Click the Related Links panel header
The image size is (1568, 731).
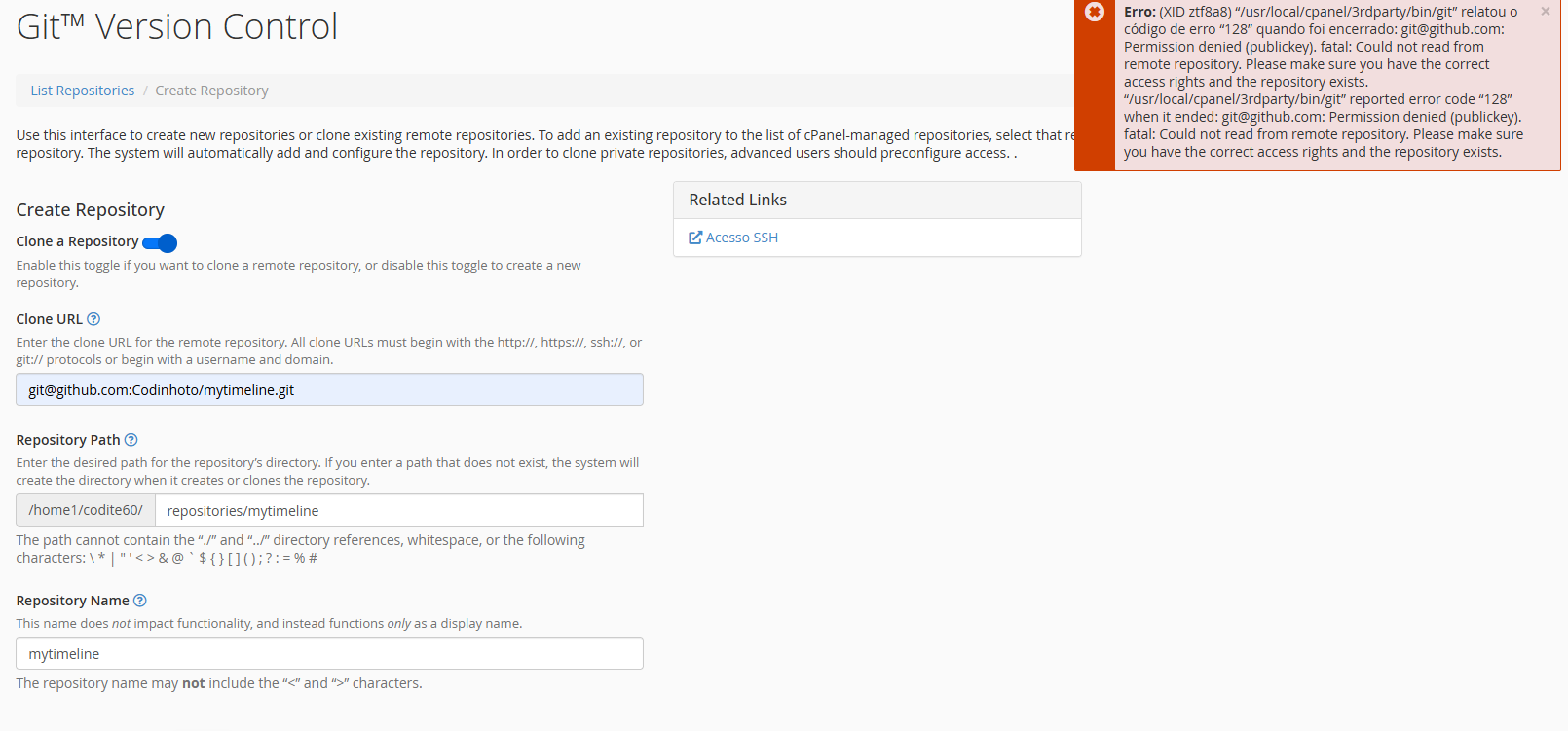877,200
